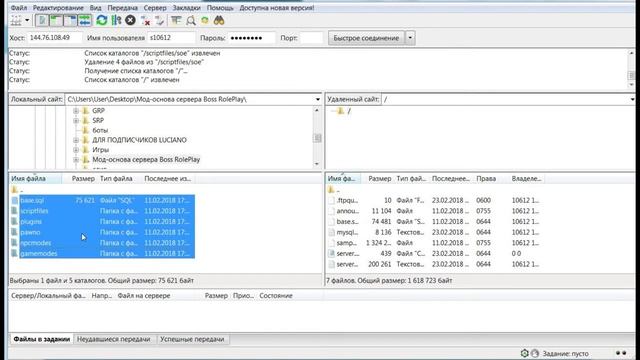Click the queue activity indicator dots
The height and width of the screenshot is (360, 640).
coord(621,353)
